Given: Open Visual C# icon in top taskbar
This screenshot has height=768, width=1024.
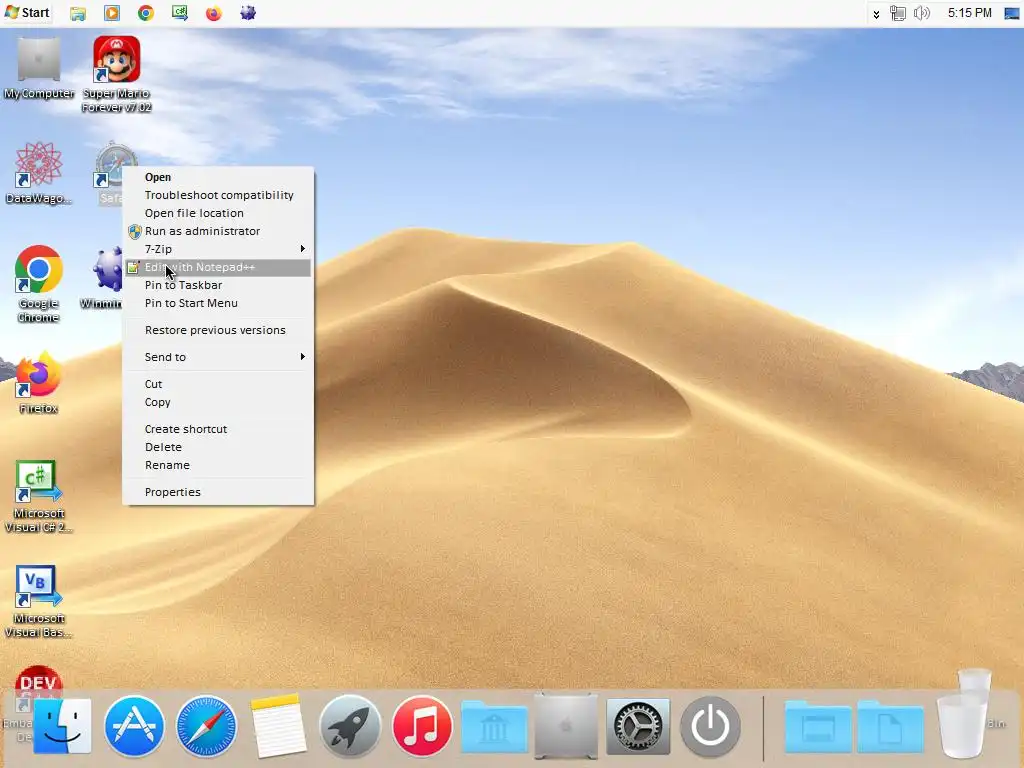Looking at the screenshot, I should click(x=180, y=13).
